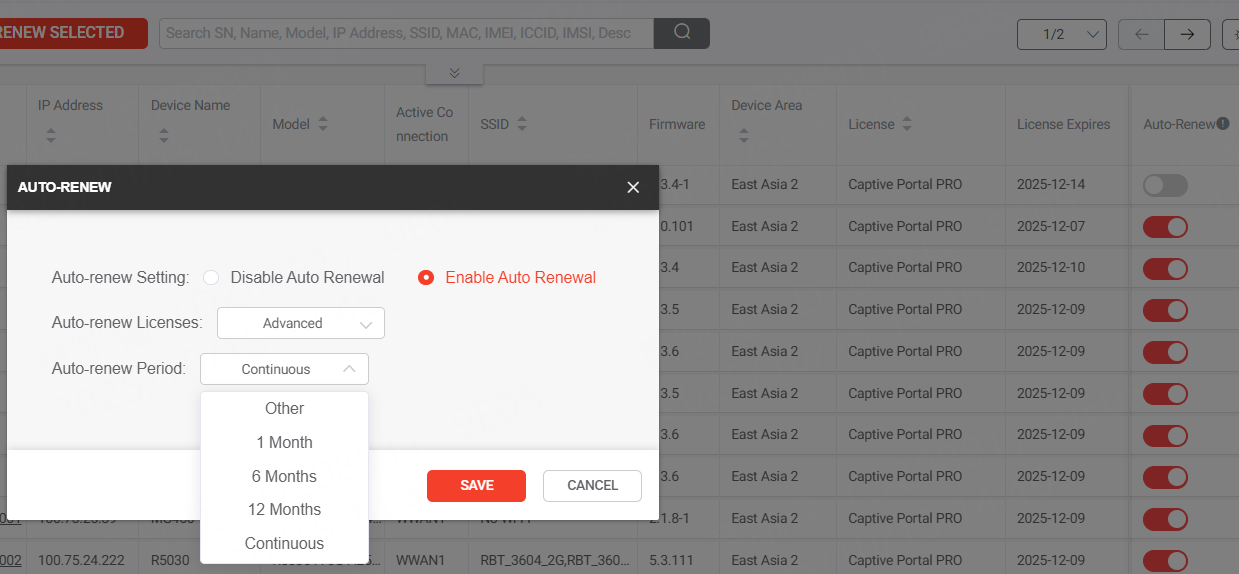Viewport: 1239px width, 574px height.
Task: Go to previous page arrow
Action: pos(1142,34)
